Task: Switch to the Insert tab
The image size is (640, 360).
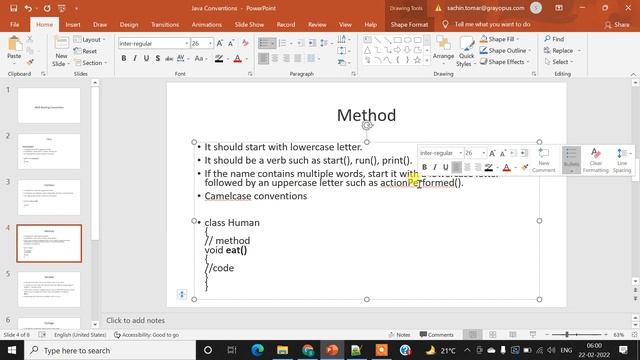Action: click(73, 24)
